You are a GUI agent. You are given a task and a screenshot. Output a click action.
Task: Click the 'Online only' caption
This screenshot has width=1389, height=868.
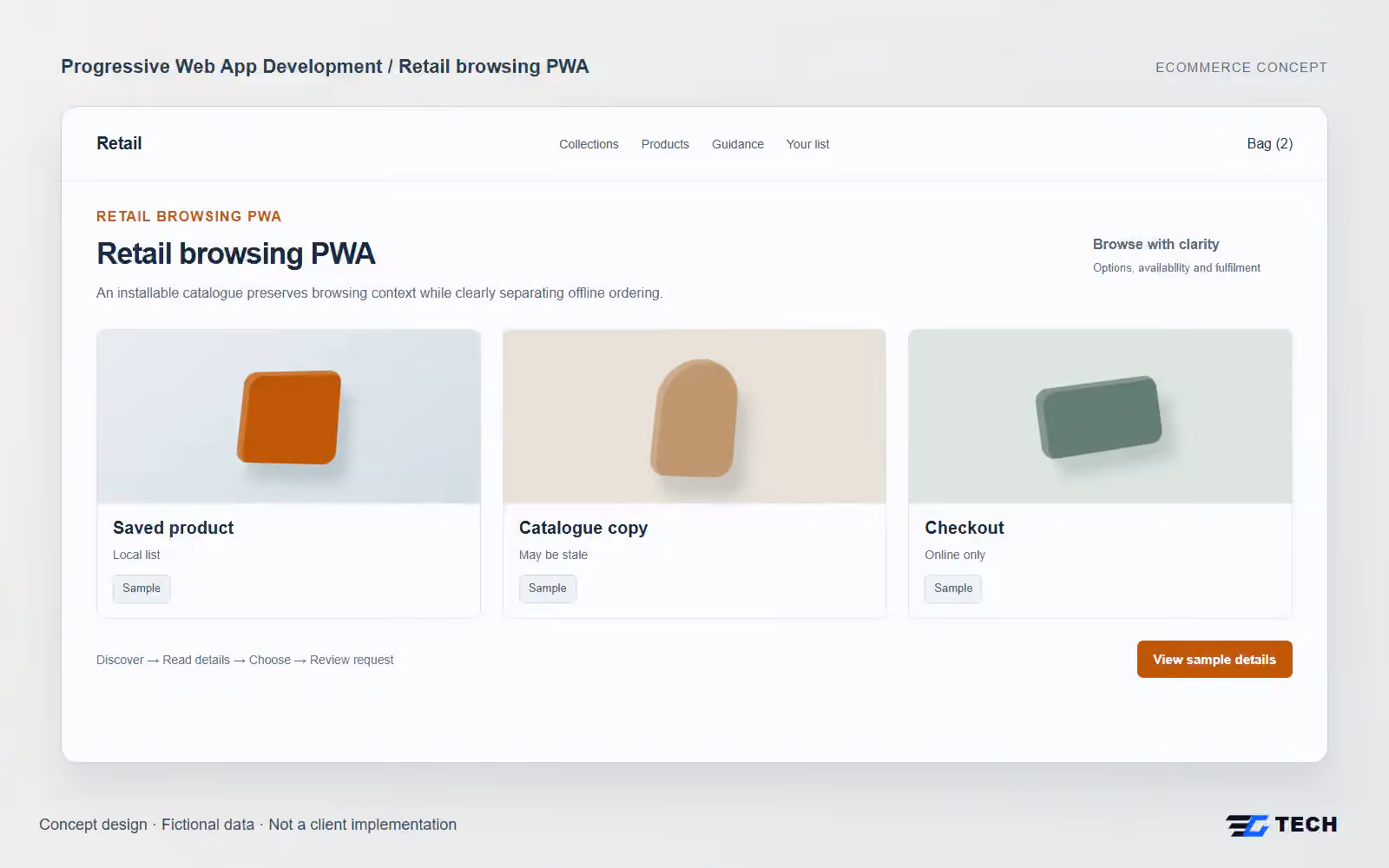click(955, 555)
